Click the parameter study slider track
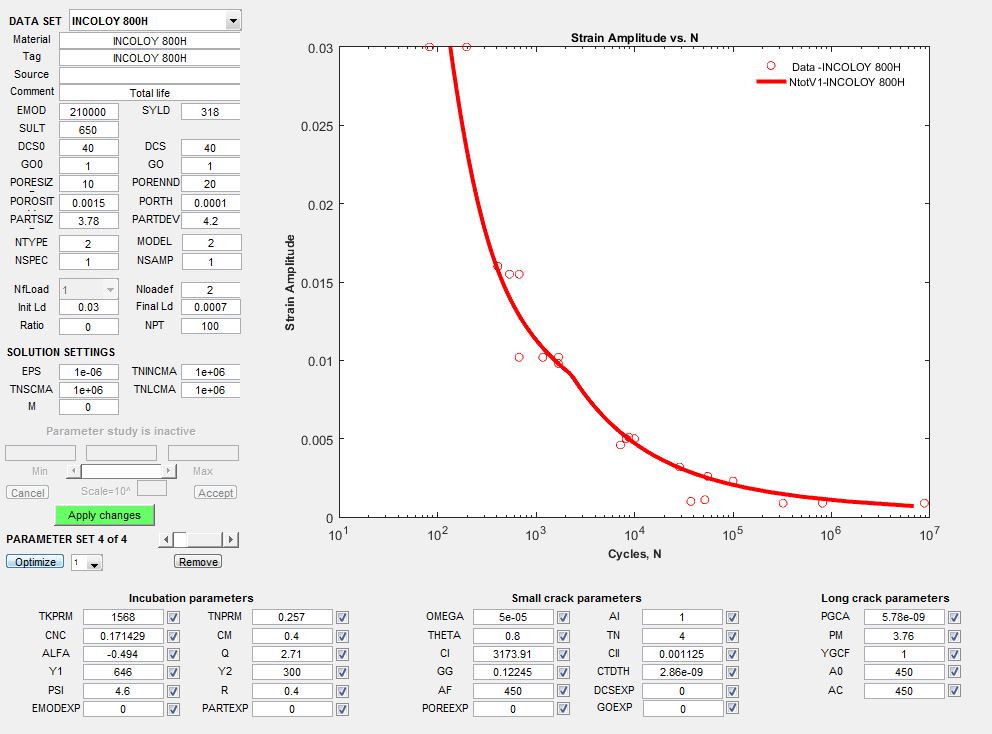 (120, 471)
